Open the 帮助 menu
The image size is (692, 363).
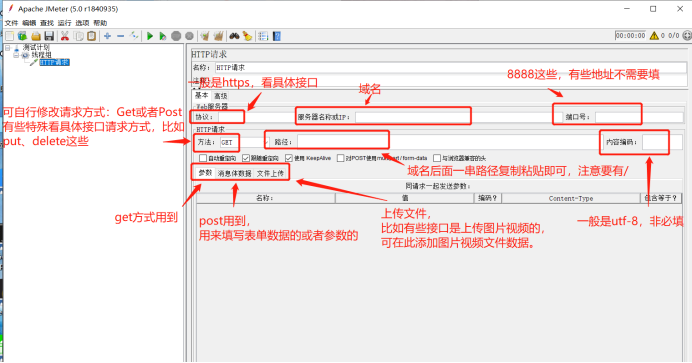(100, 23)
